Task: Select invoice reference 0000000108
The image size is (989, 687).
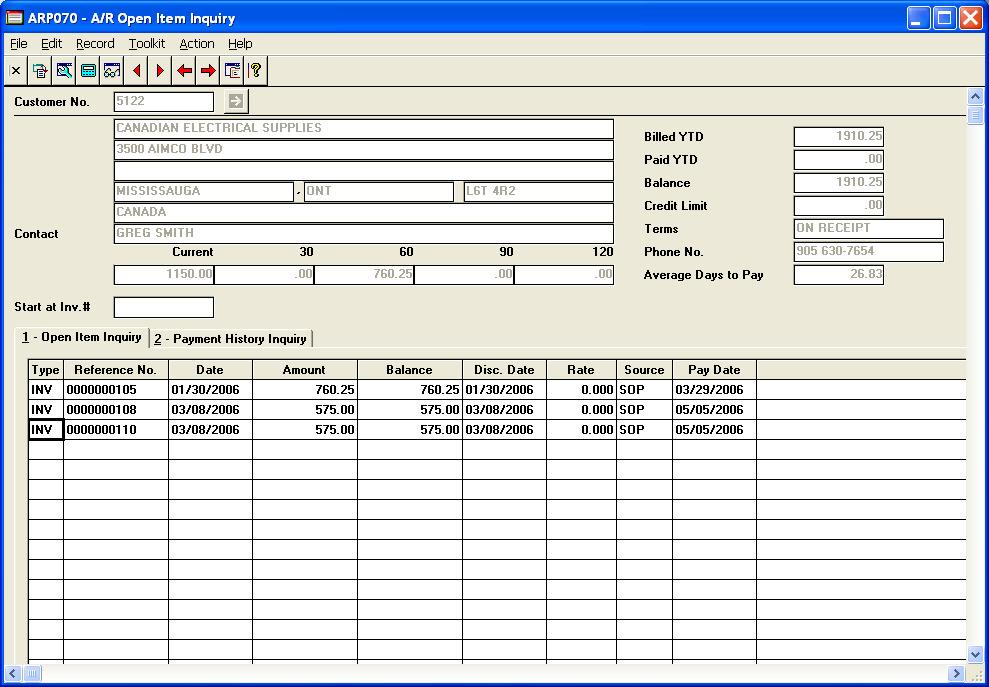Action: pos(115,410)
